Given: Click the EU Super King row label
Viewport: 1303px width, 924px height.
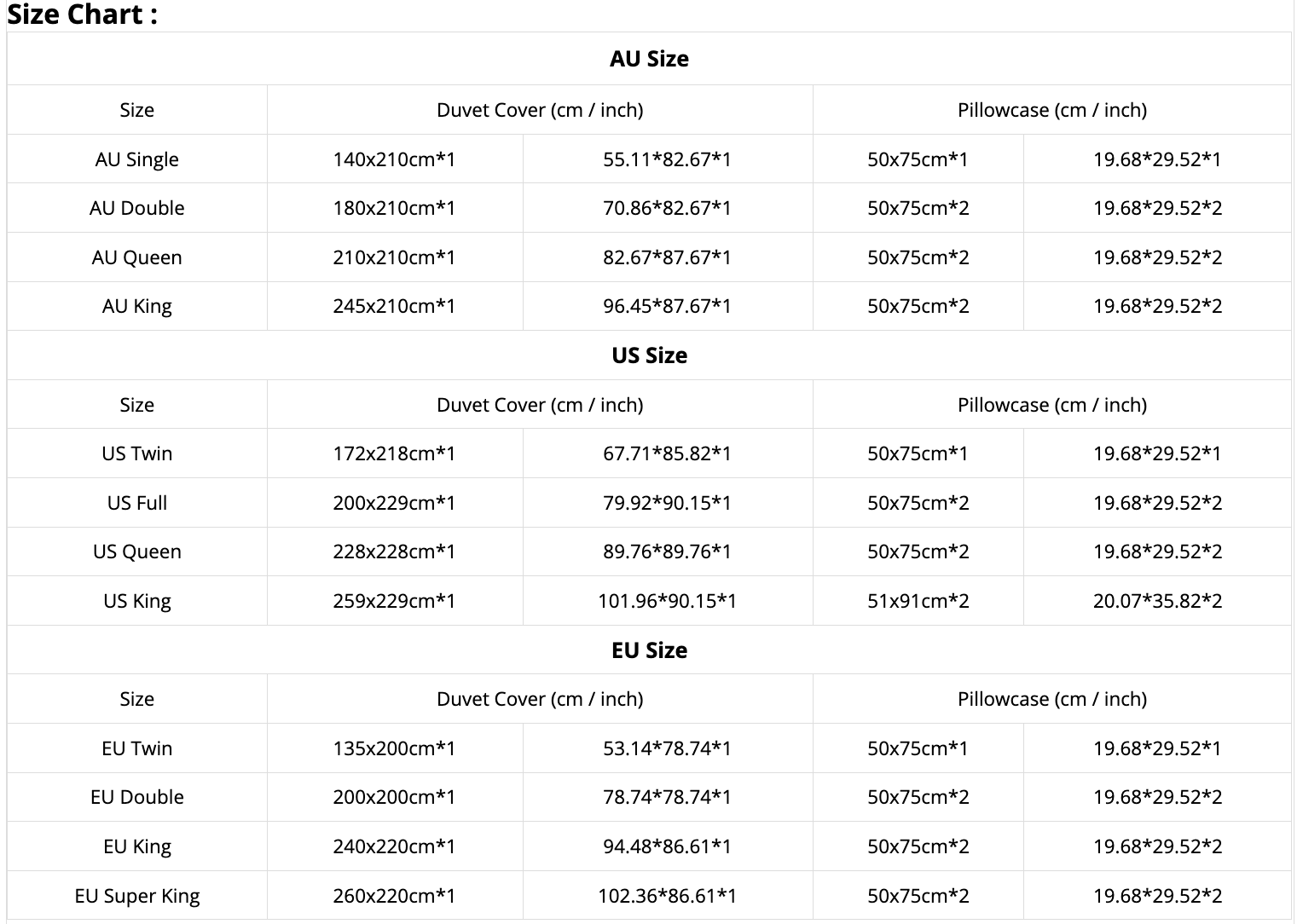Looking at the screenshot, I should [136, 896].
